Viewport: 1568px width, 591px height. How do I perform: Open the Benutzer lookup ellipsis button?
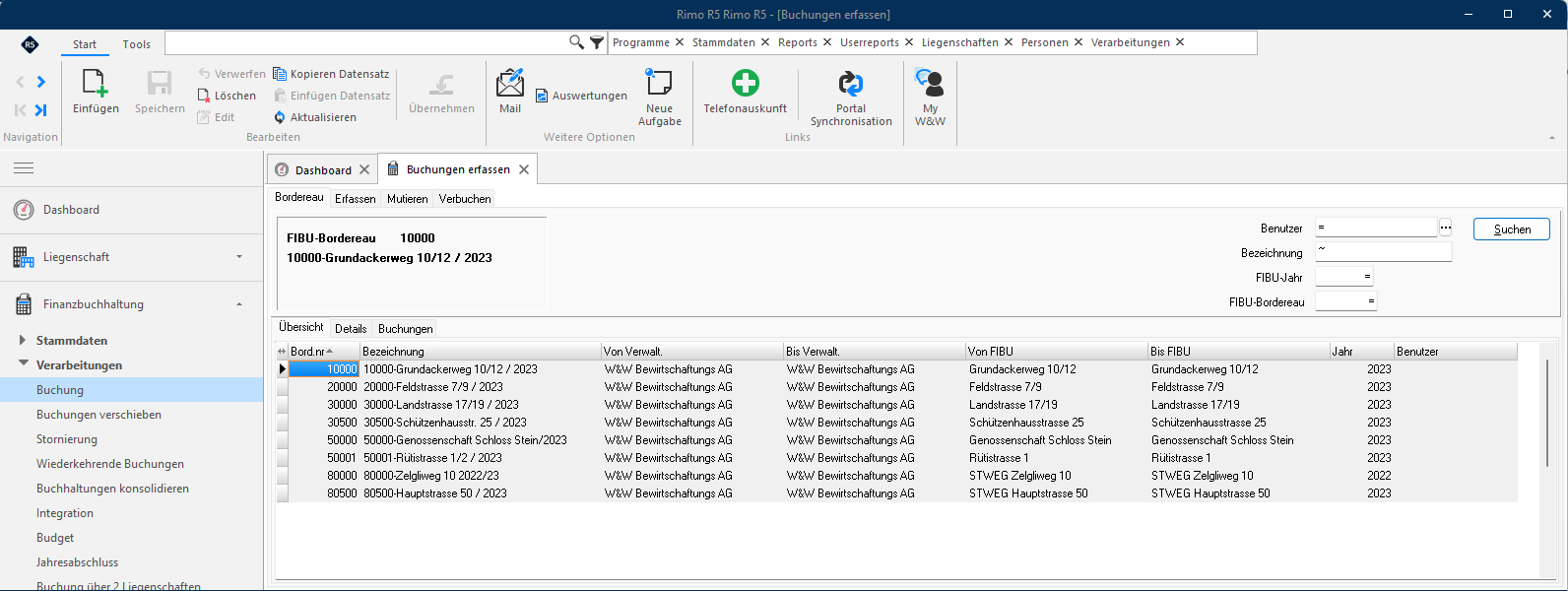point(1446,229)
